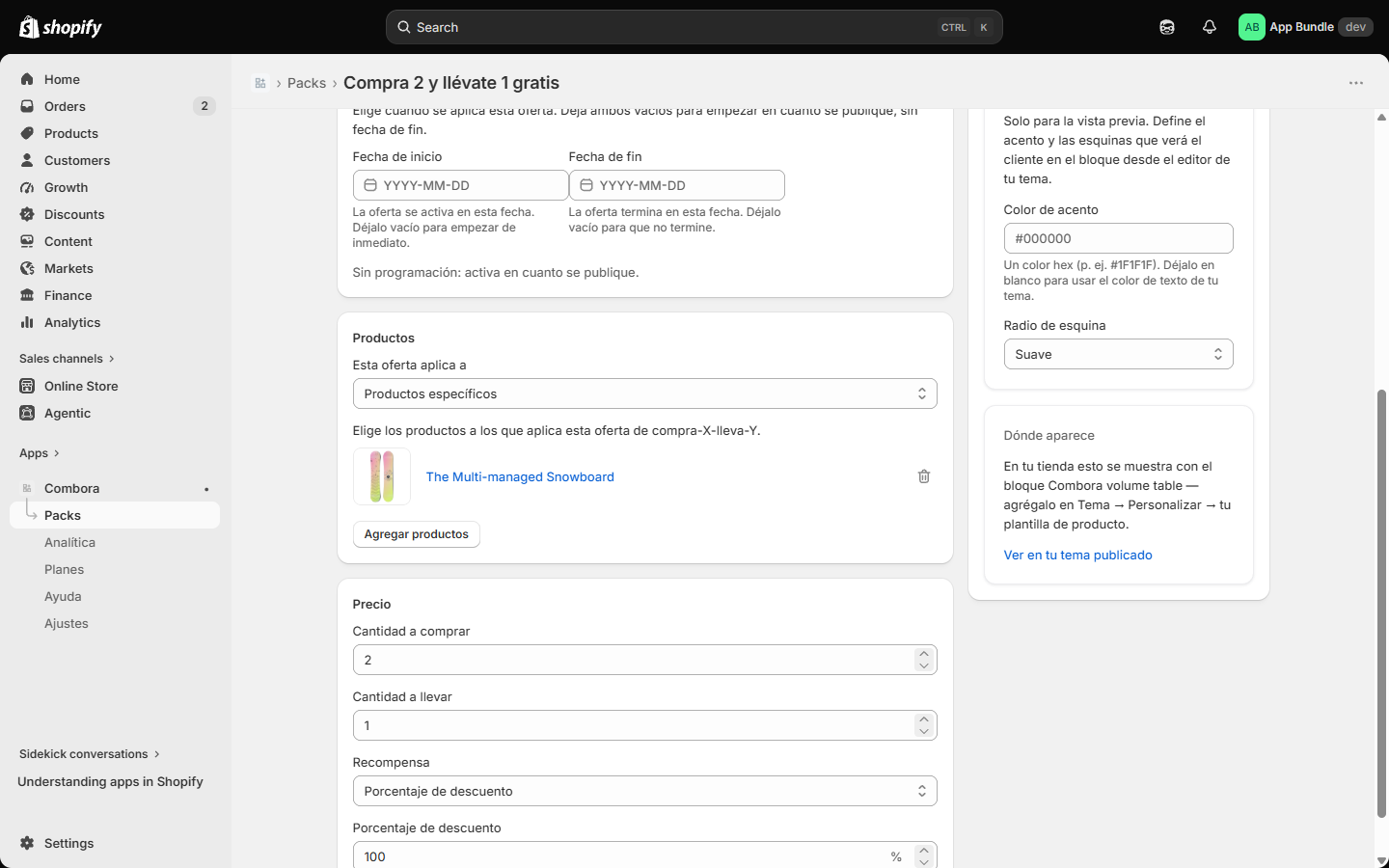Click the snowboard product thumbnail
Viewport: 1389px width, 868px height.
(382, 476)
